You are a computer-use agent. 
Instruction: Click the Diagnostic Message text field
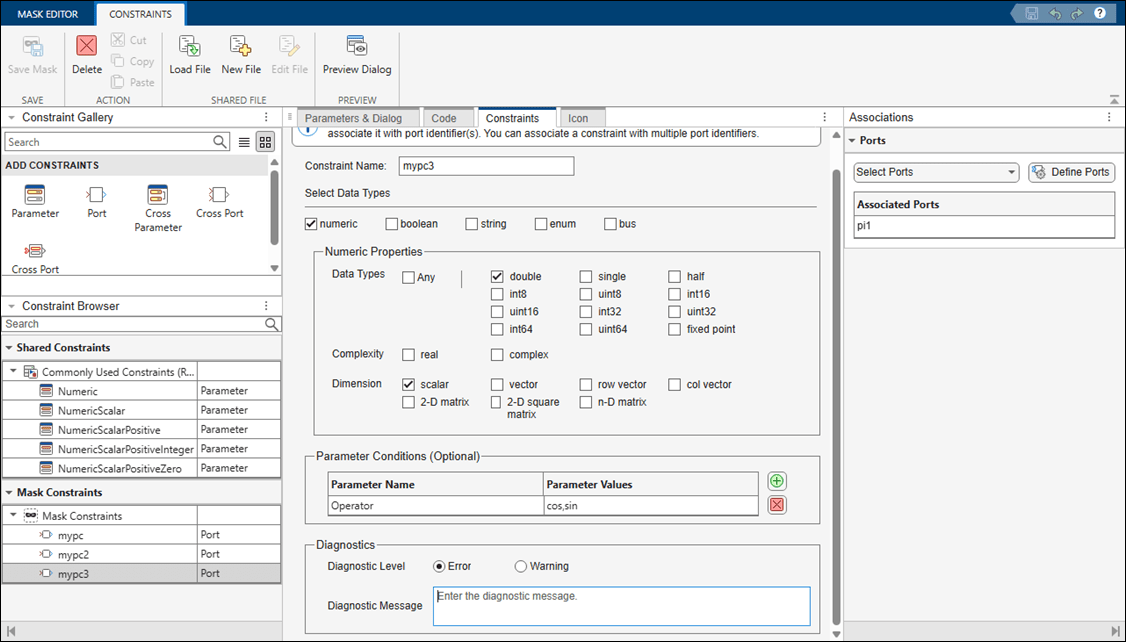pyautogui.click(x=621, y=606)
